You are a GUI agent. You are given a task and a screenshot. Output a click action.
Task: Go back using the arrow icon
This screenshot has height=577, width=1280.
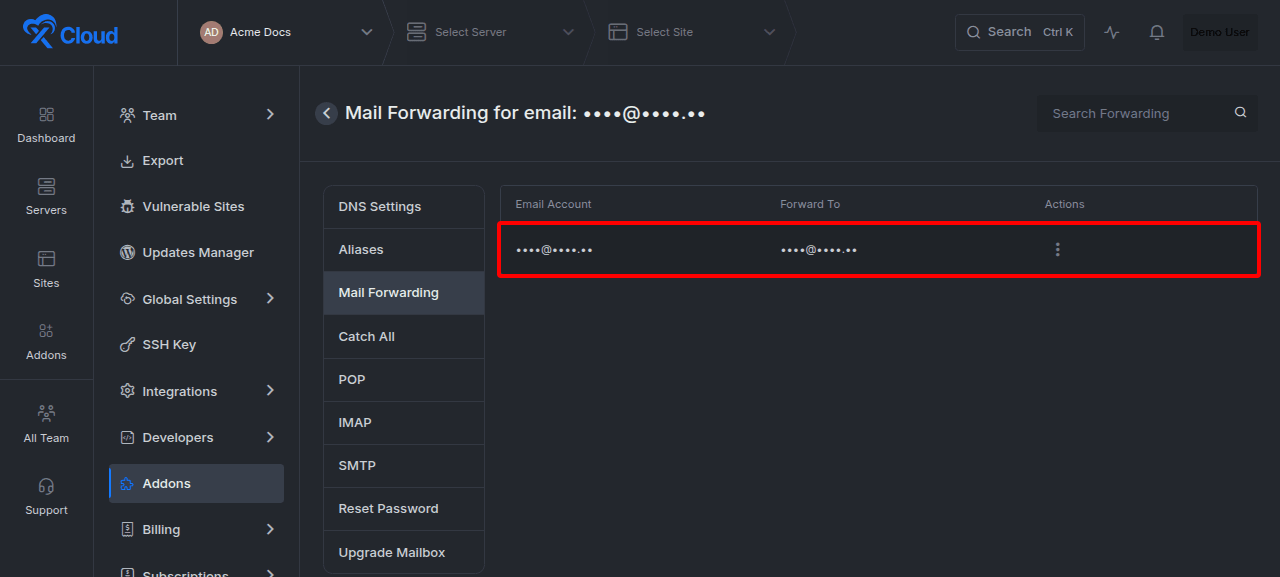tap(326, 113)
